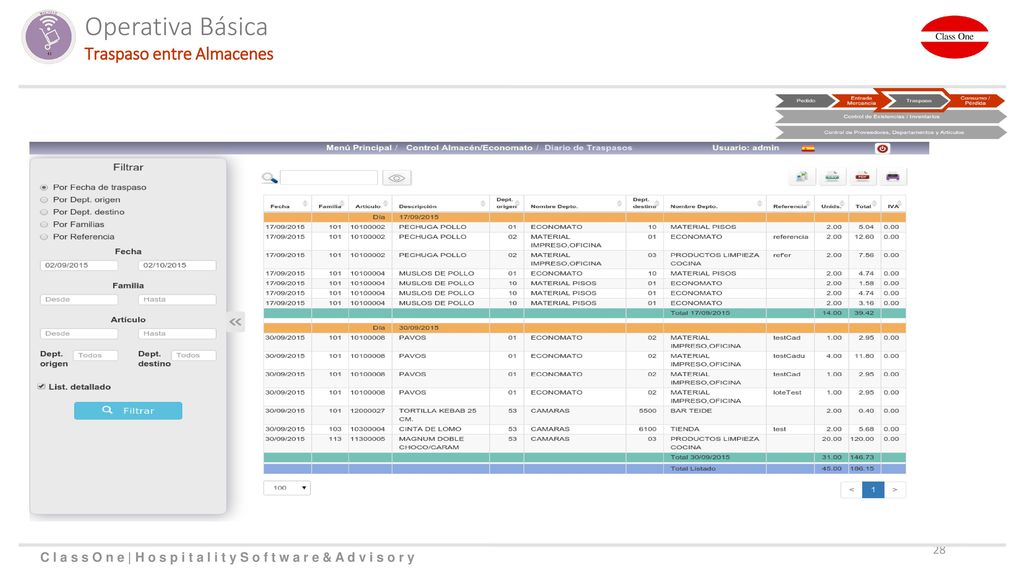The width and height of the screenshot is (1024, 576).
Task: Click the blue Filtrar button
Action: tap(128, 411)
